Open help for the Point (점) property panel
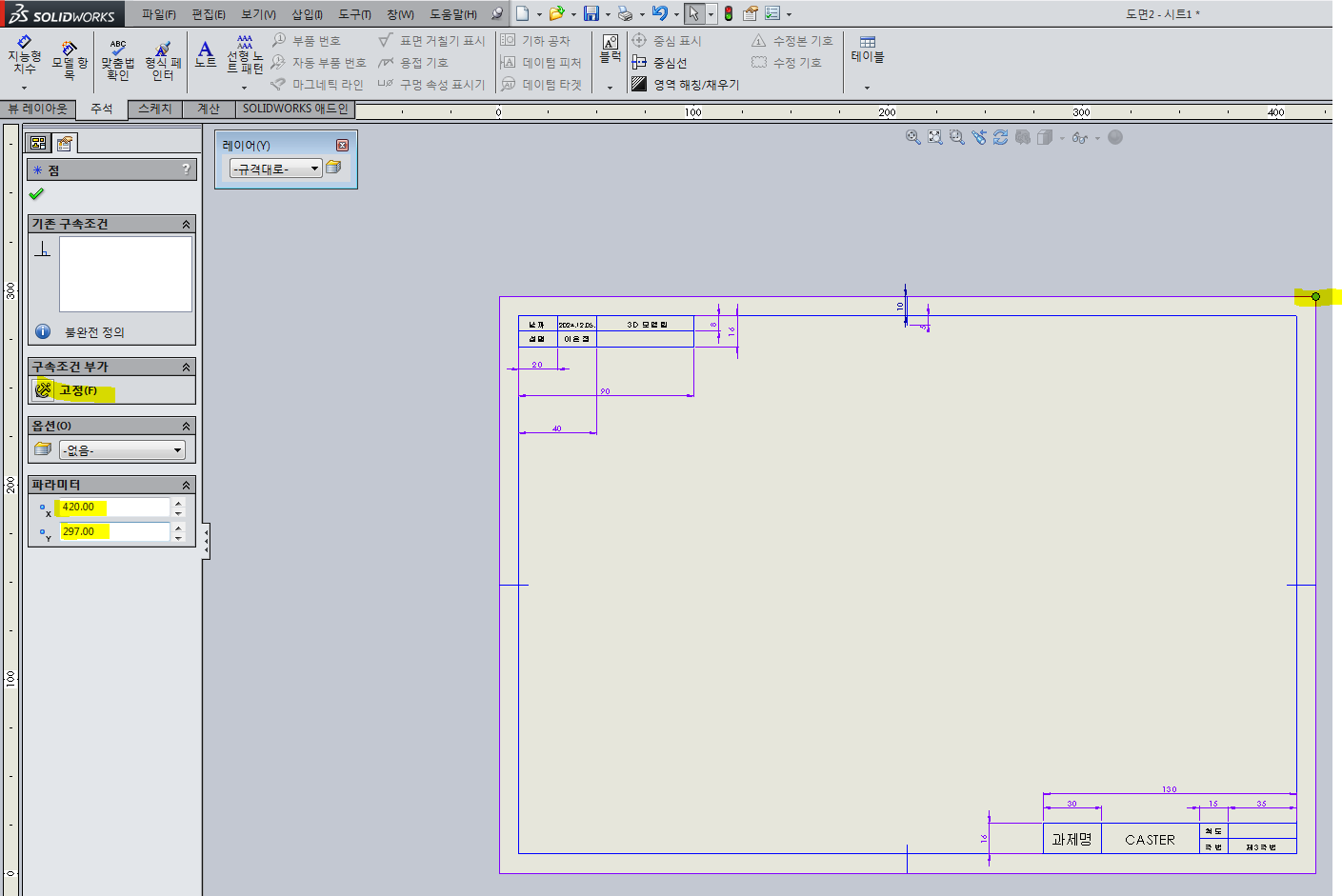 click(186, 169)
